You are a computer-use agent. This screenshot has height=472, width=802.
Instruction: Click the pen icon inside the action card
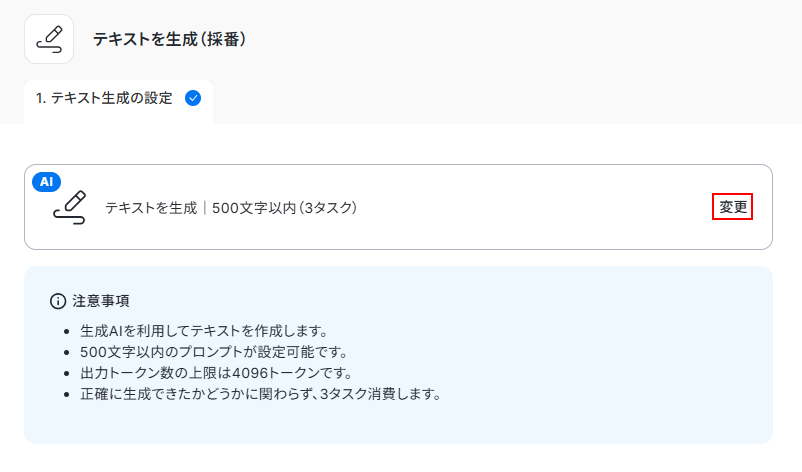[x=69, y=207]
